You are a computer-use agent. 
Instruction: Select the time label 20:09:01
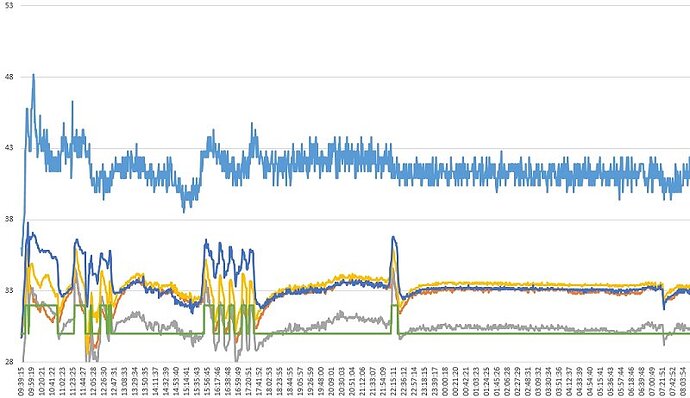point(331,382)
